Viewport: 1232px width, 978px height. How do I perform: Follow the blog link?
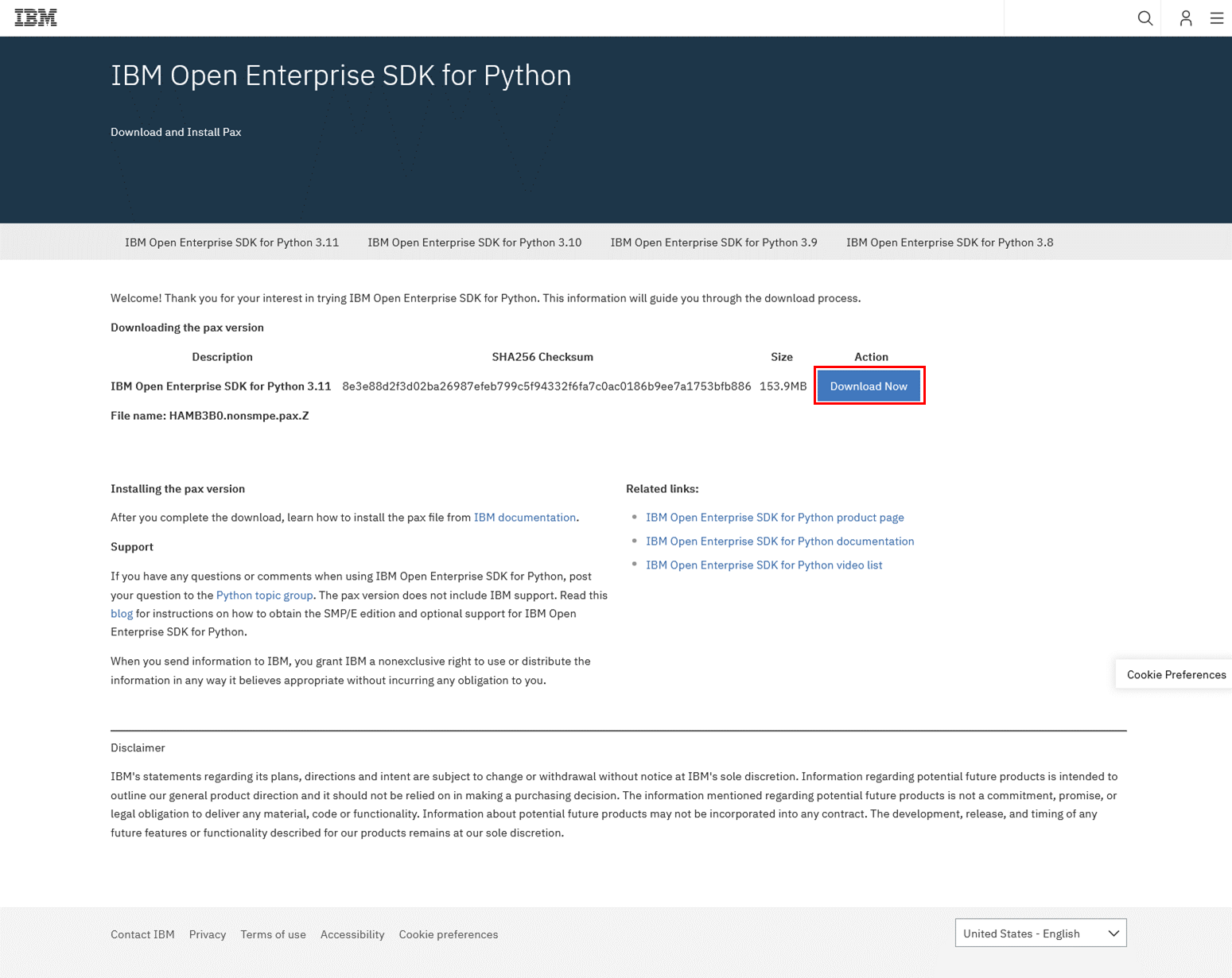[121, 614]
